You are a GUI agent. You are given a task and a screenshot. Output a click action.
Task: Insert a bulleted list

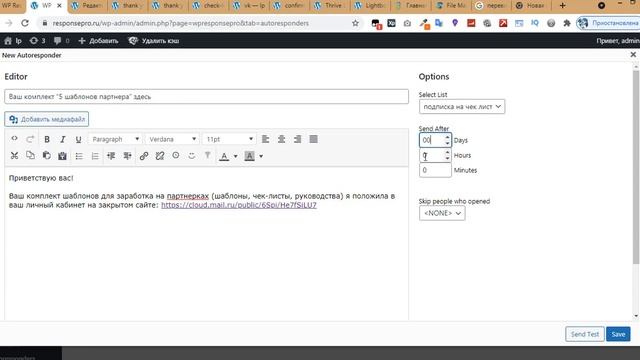click(x=79, y=156)
